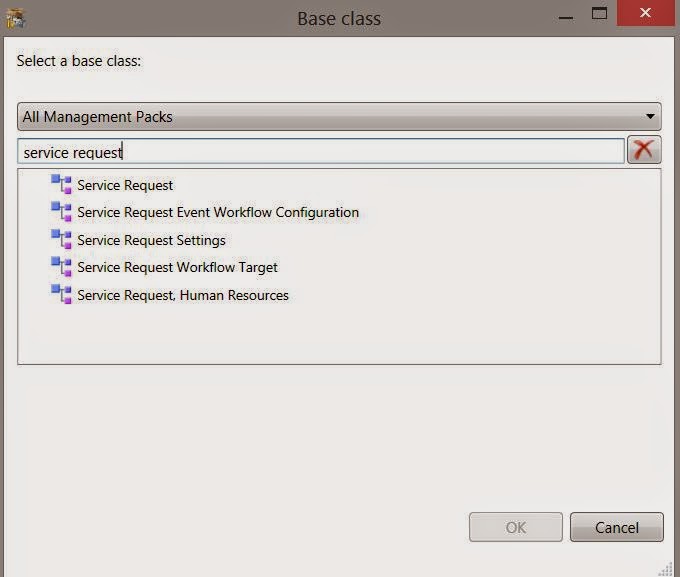Pick Service Request Workflow Target

177,268
